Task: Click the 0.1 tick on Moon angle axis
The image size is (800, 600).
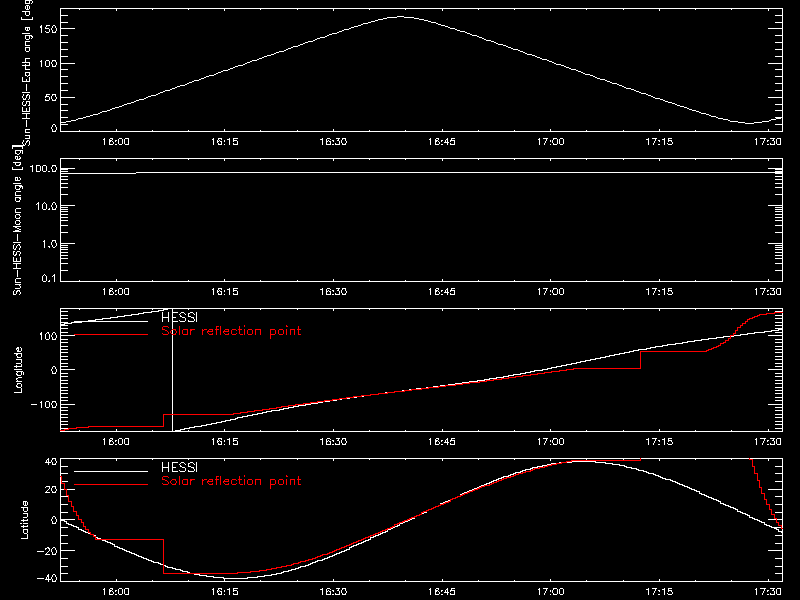Action: tap(49, 279)
